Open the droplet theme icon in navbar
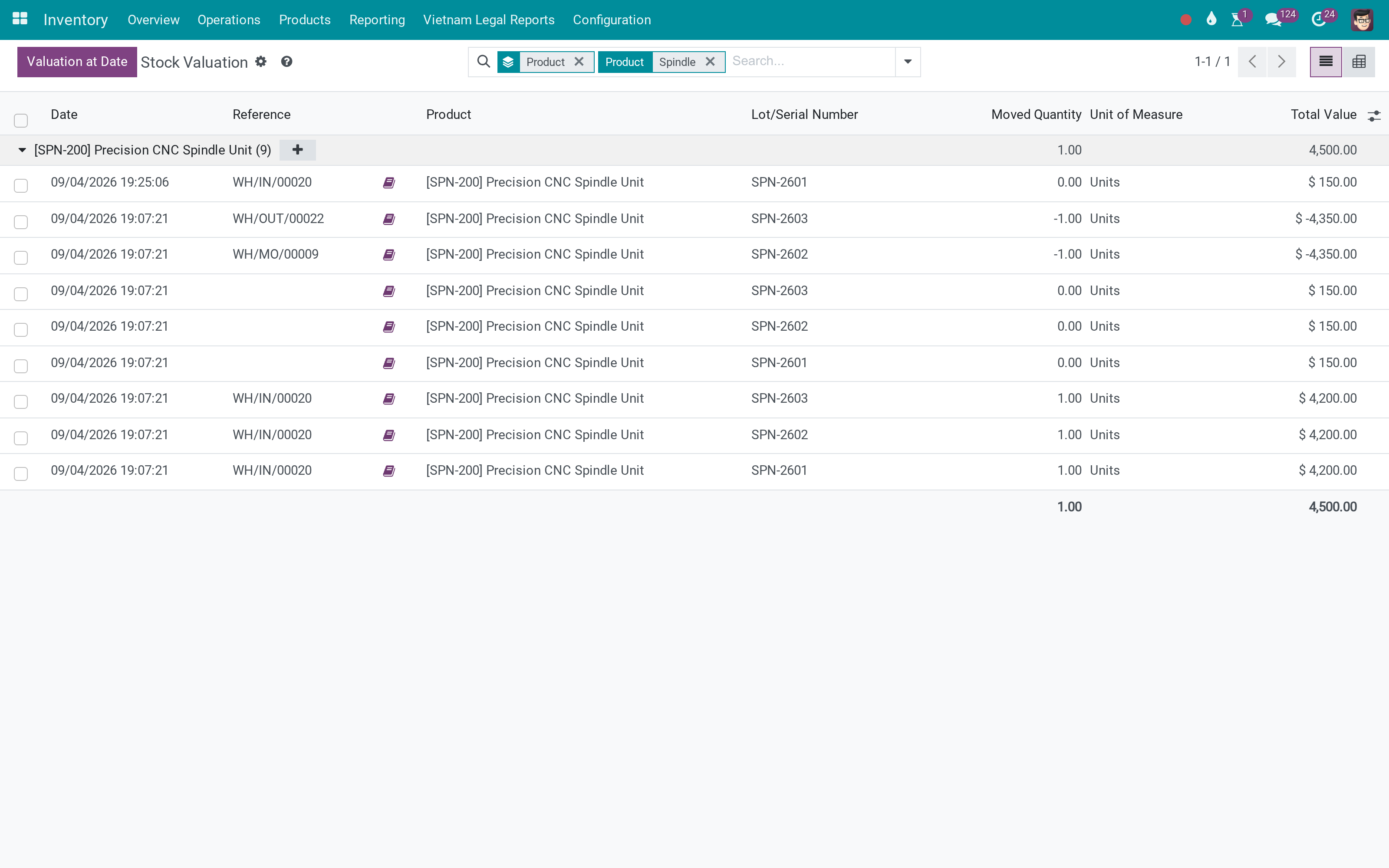This screenshot has height=868, width=1389. click(1211, 19)
